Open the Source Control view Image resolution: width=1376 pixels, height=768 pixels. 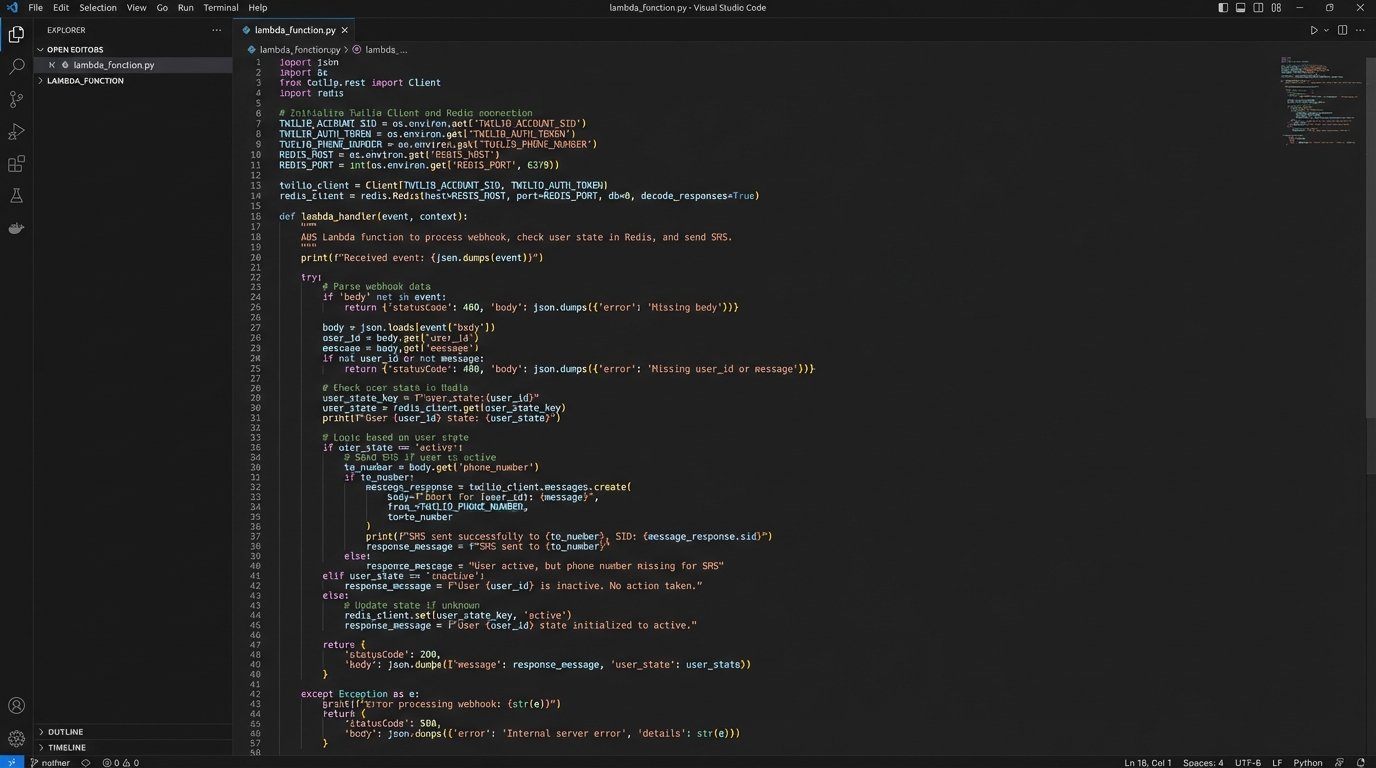pos(16,99)
